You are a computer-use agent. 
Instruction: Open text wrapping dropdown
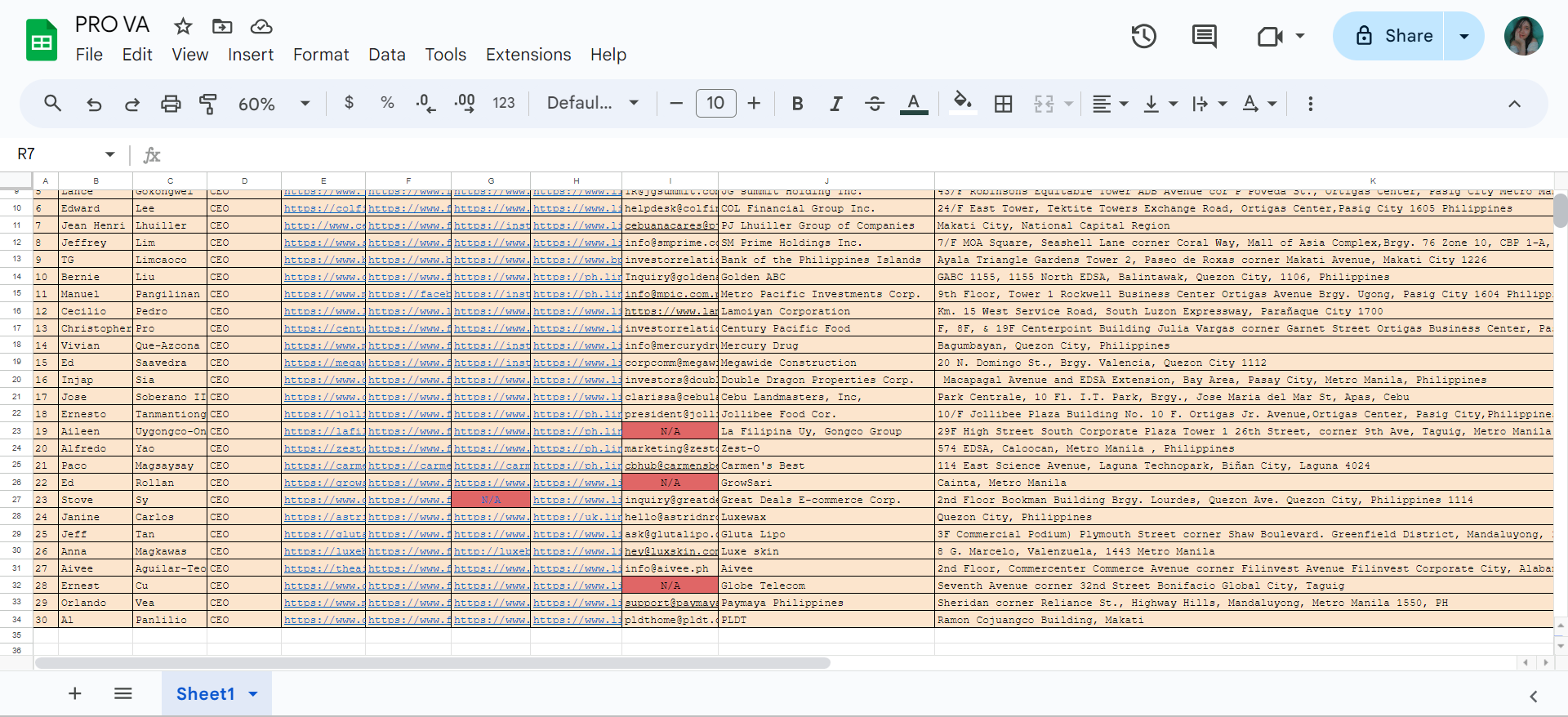[x=1209, y=104]
